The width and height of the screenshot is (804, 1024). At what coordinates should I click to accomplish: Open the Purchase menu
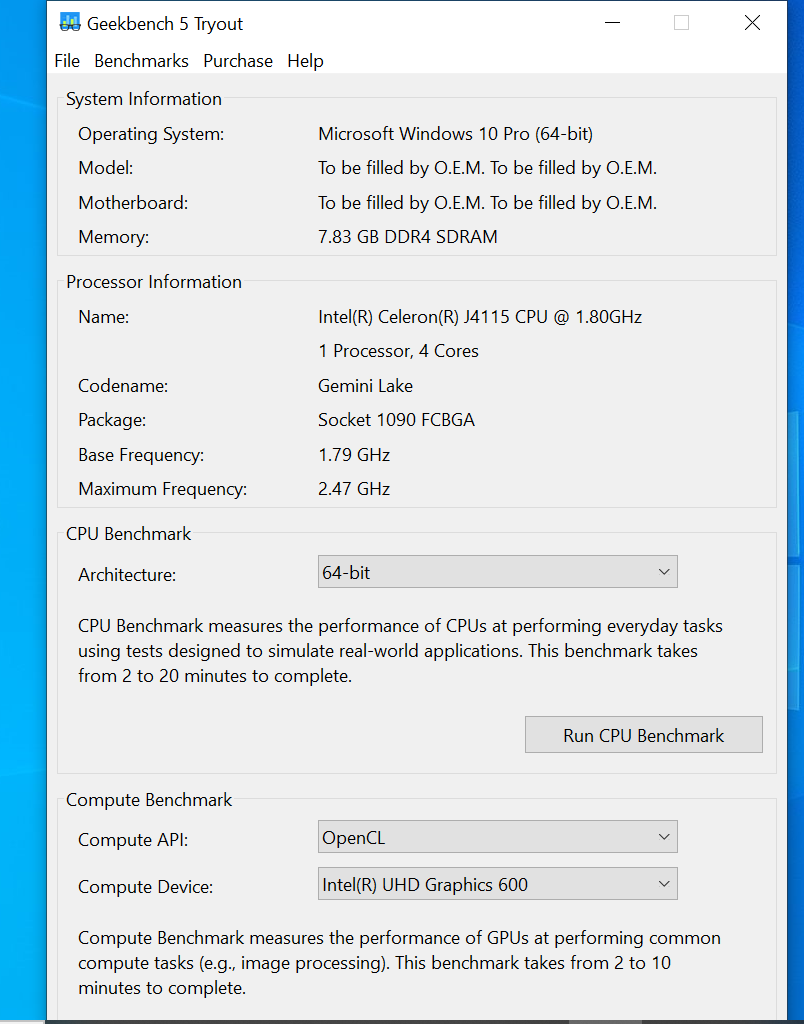[238, 61]
